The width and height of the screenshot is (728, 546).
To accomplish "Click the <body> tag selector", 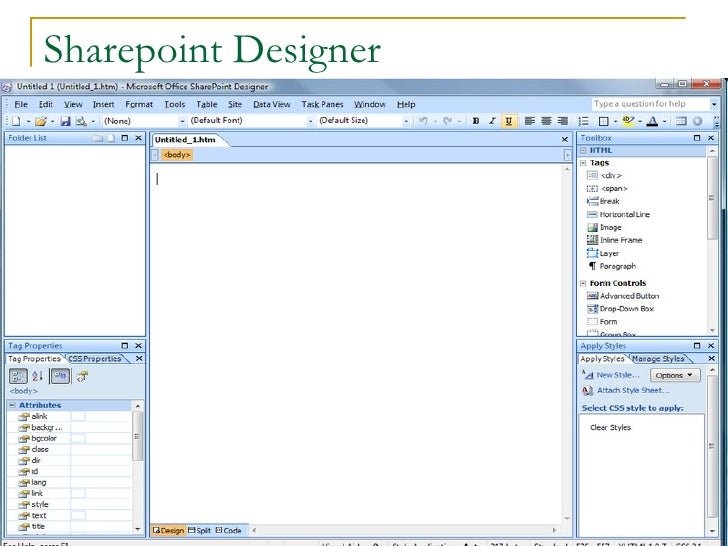I will point(177,155).
